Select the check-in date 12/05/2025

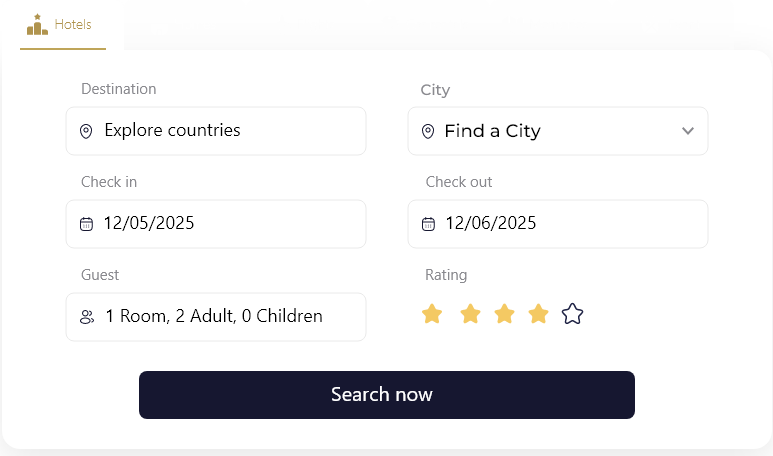click(216, 224)
